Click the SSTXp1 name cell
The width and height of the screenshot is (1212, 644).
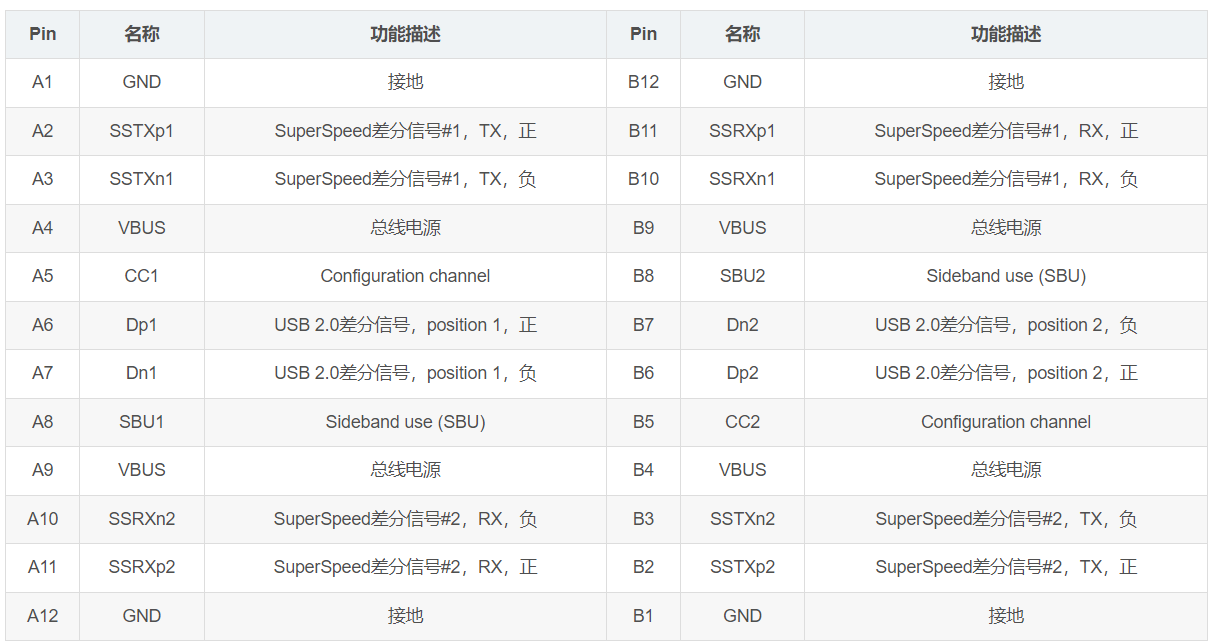coord(142,131)
